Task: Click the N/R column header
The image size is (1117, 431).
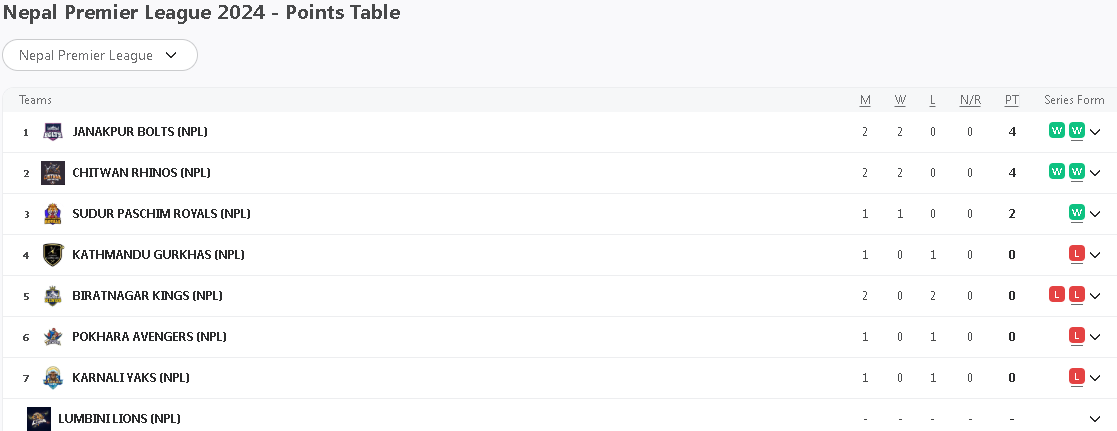Action: pyautogui.click(x=970, y=100)
